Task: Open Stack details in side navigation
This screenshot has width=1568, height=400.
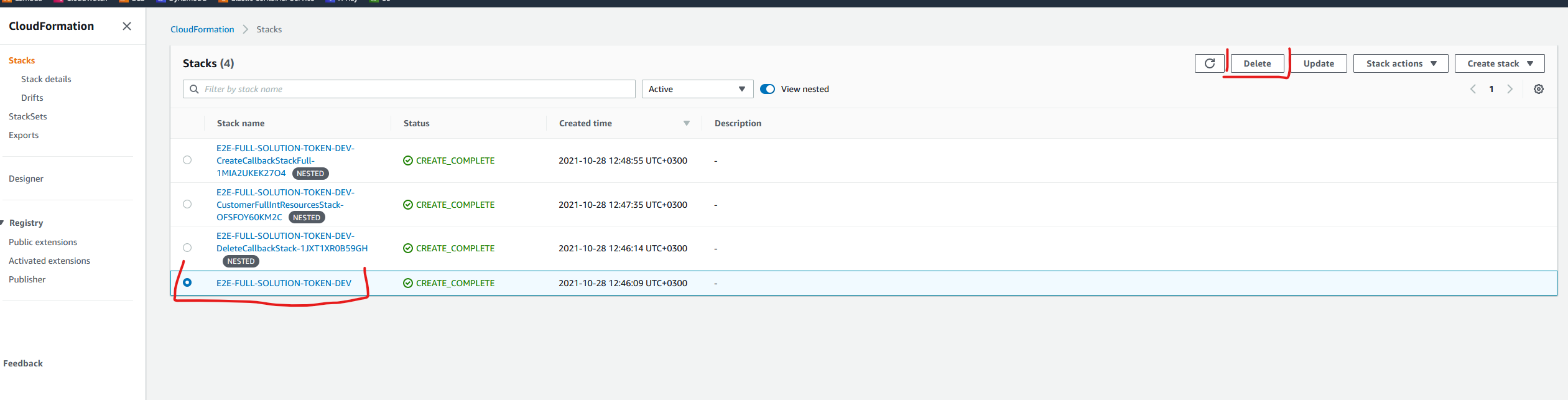Action: tap(46, 79)
